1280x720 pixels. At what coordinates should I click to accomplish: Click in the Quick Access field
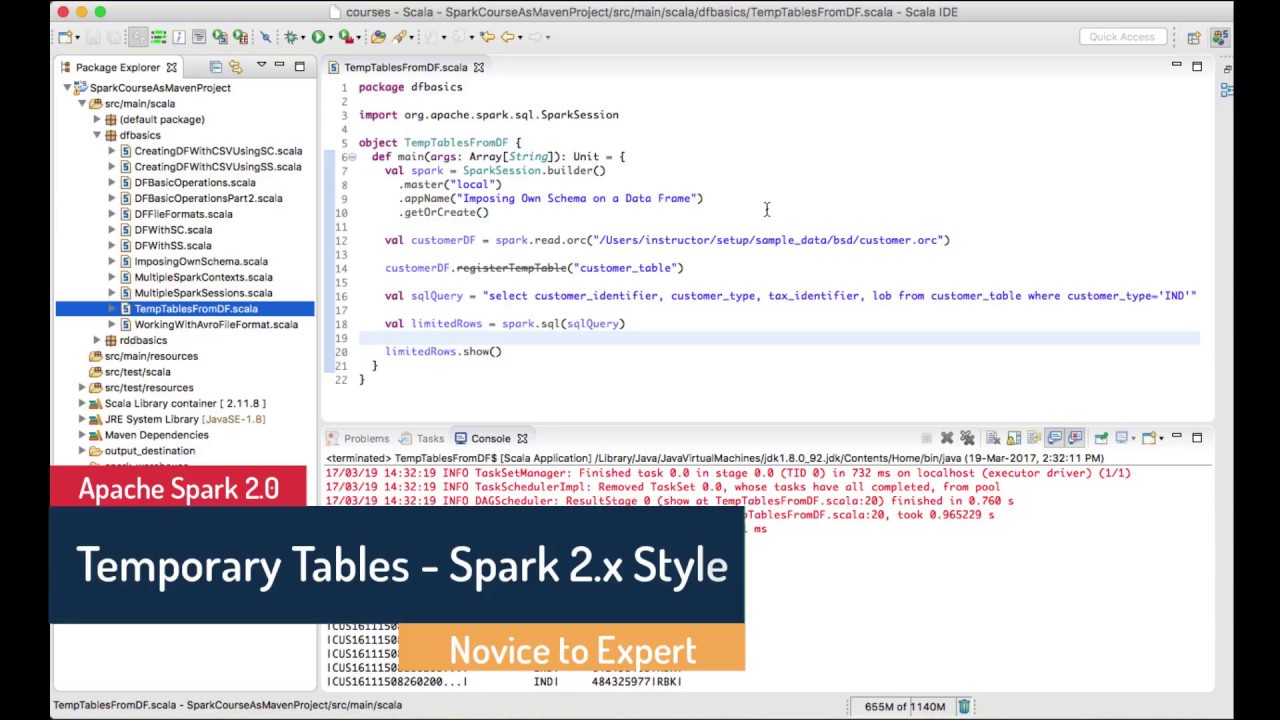(1121, 37)
